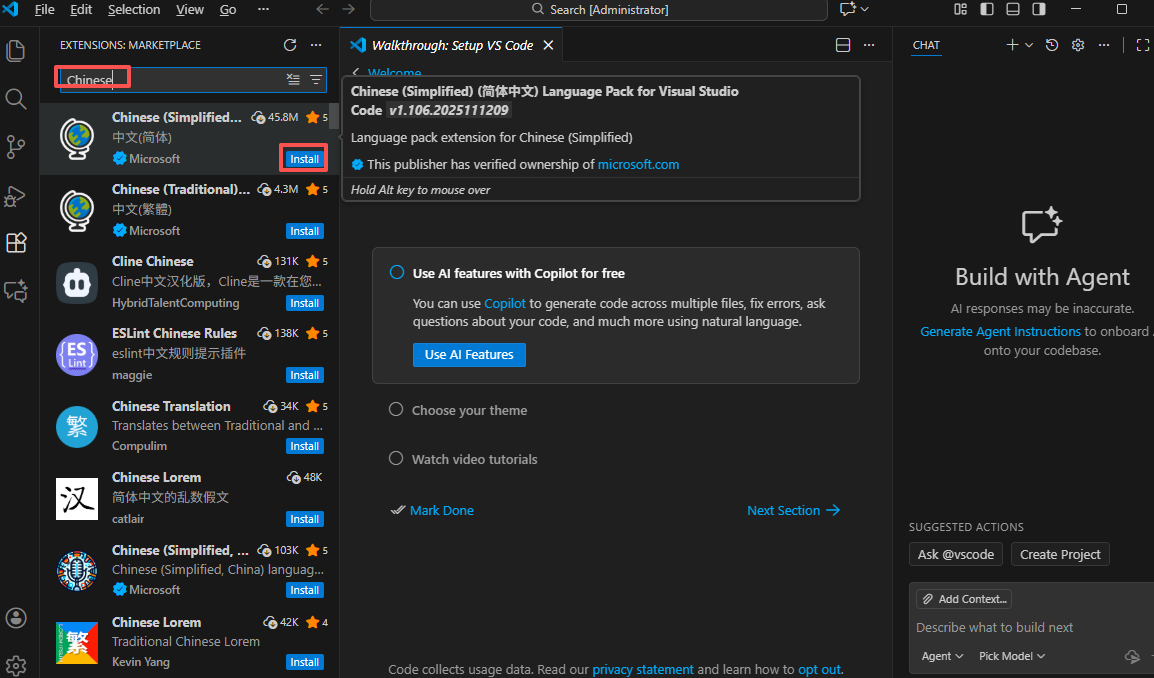Open the Accounts menu icon
This screenshot has width=1154, height=678.
(x=15, y=618)
